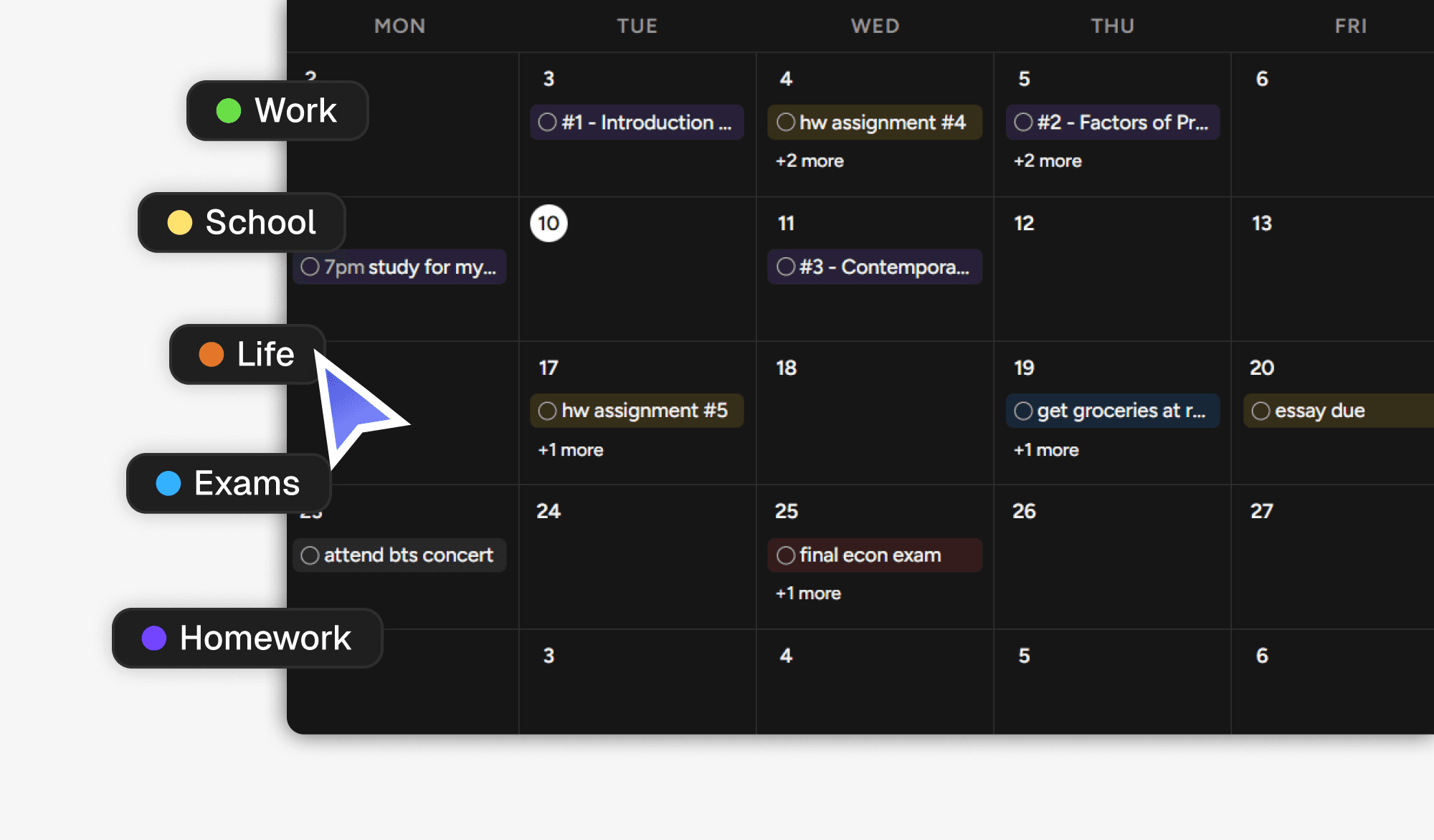Mark "hw assignment #4" as complete
The width and height of the screenshot is (1434, 840).
pos(786,122)
